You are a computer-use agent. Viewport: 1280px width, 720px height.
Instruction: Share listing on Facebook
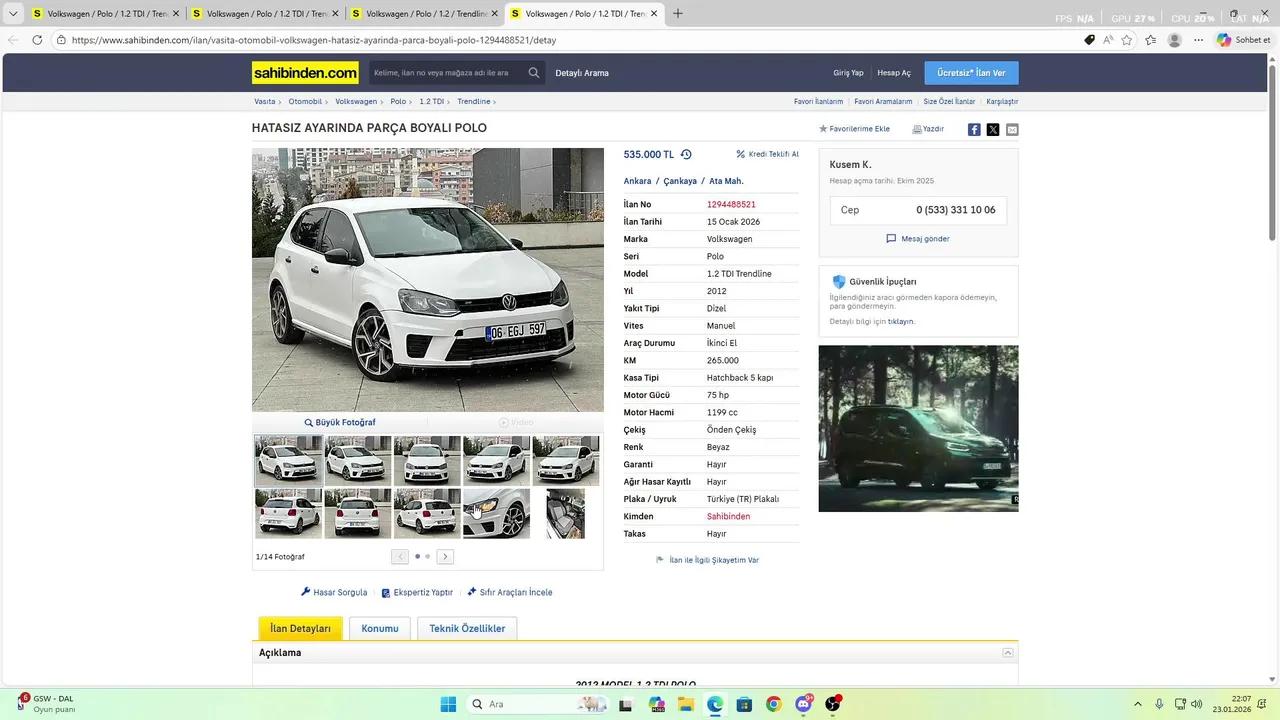click(974, 129)
